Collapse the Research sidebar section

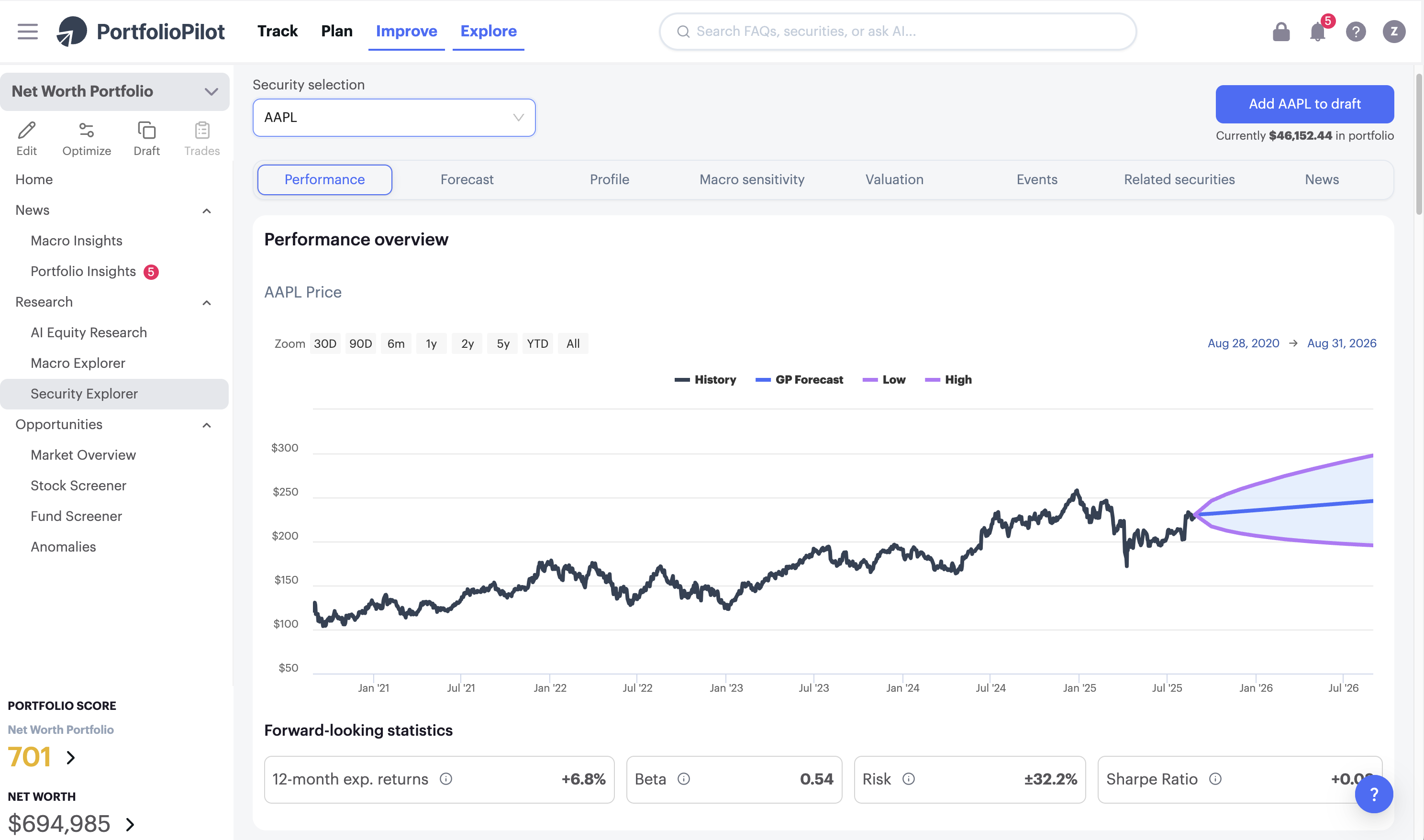[x=207, y=303]
